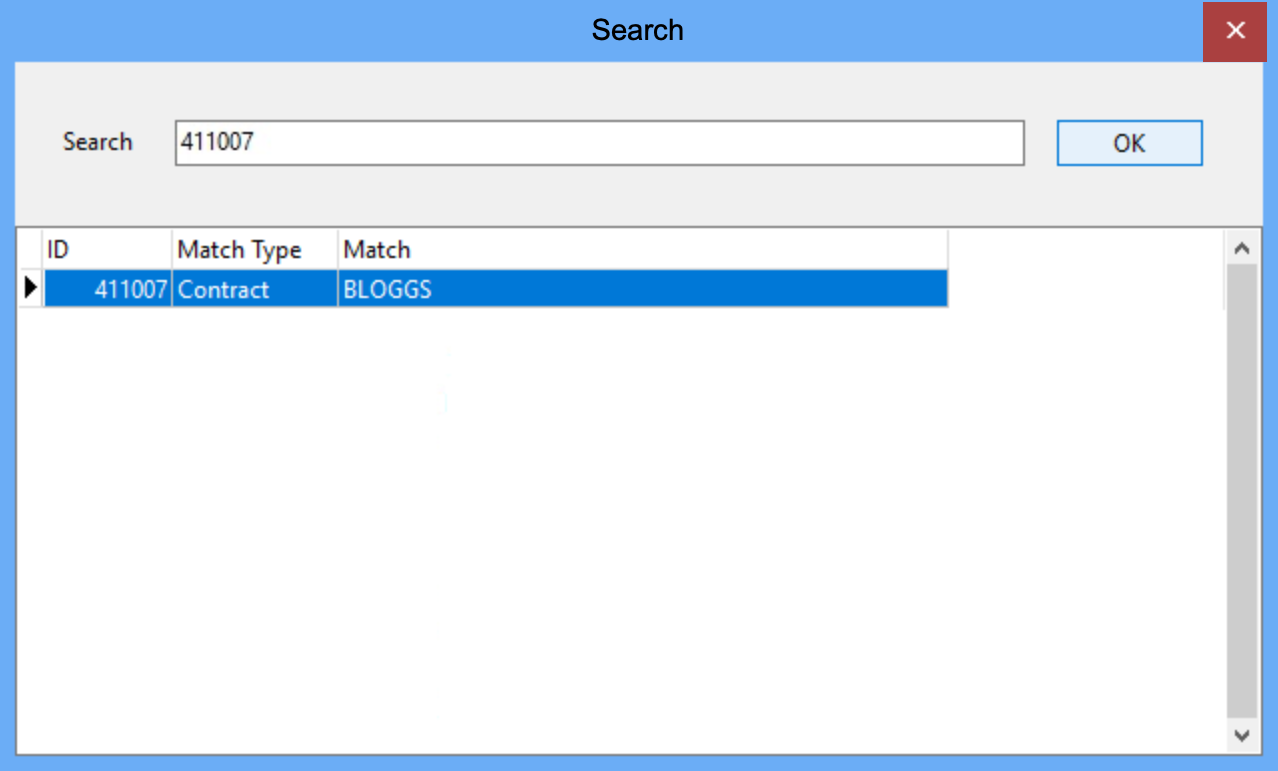Click the Search label beside the field
The image size is (1278, 771).
tap(97, 142)
